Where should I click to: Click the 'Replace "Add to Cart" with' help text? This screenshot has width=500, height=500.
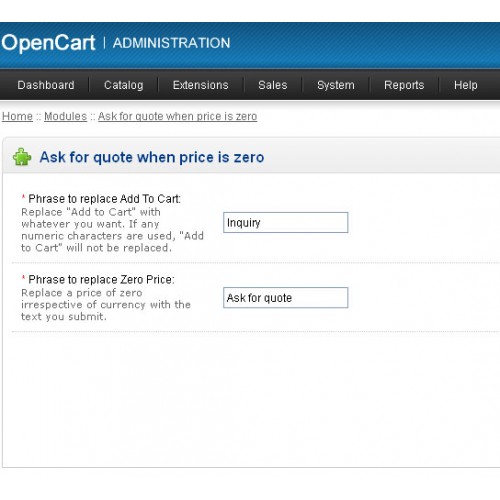(91, 212)
